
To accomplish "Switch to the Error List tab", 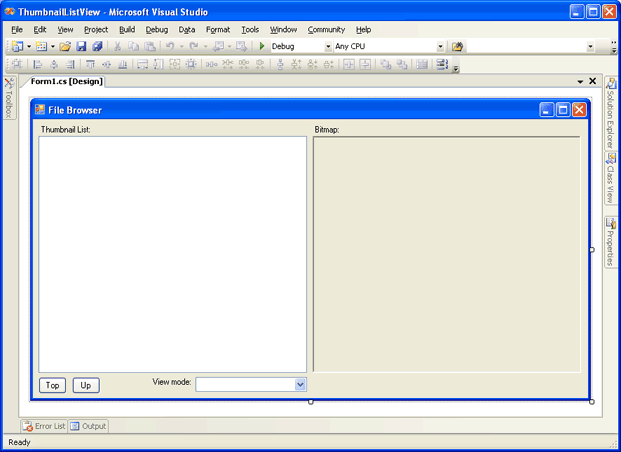I will [44, 426].
